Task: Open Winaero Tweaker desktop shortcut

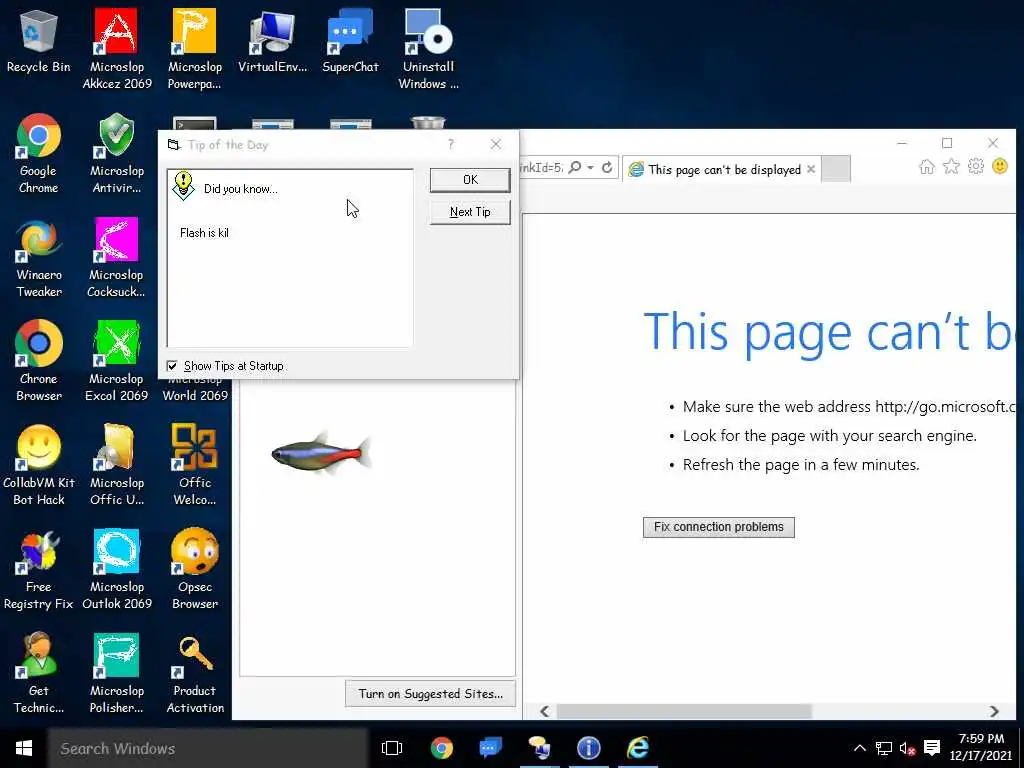Action: [39, 257]
